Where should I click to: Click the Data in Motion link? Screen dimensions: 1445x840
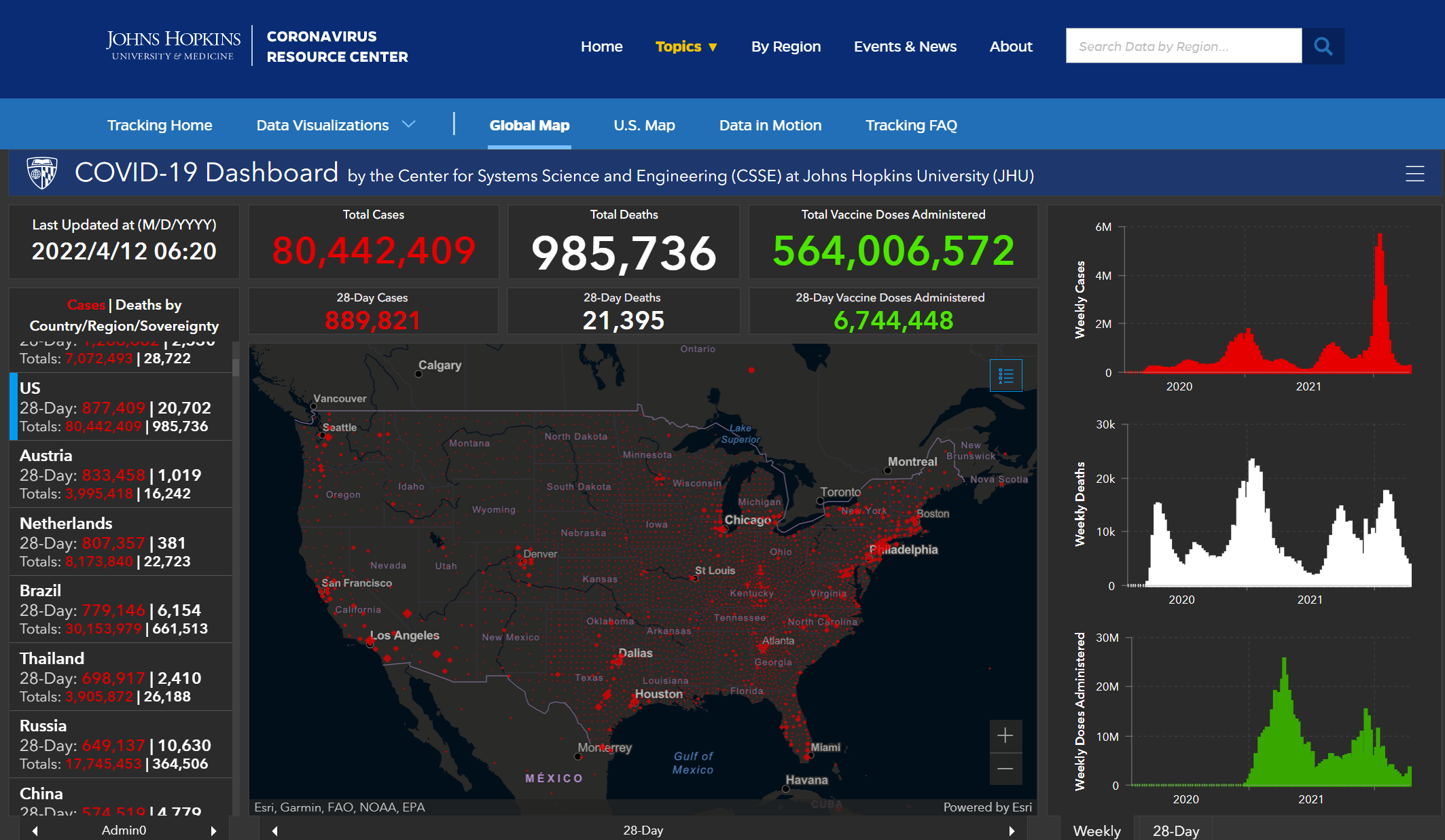(770, 125)
